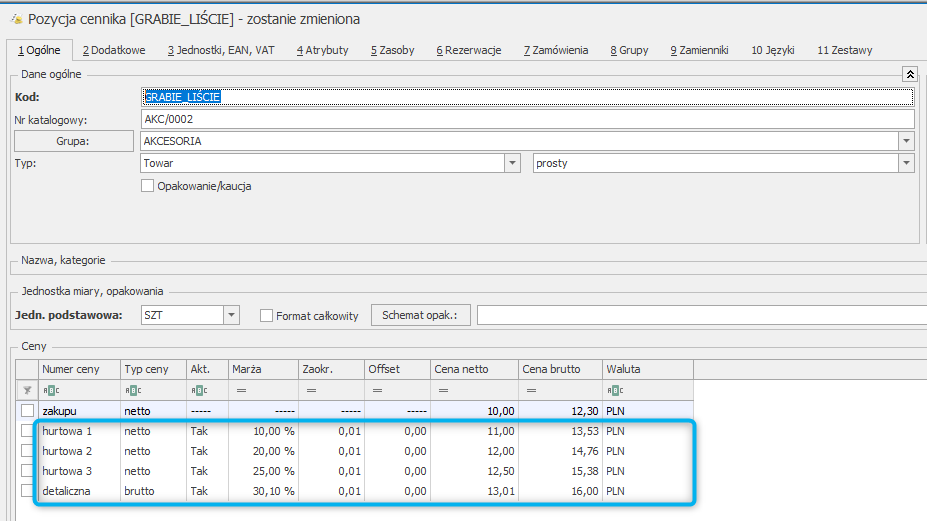
Task: Sort by Zaokr. column header
Action: 331,369
